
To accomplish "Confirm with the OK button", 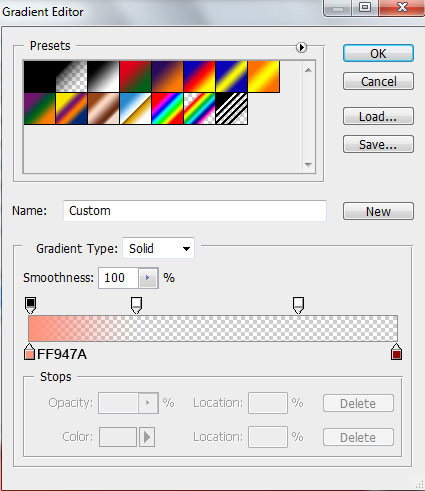I will point(378,53).
